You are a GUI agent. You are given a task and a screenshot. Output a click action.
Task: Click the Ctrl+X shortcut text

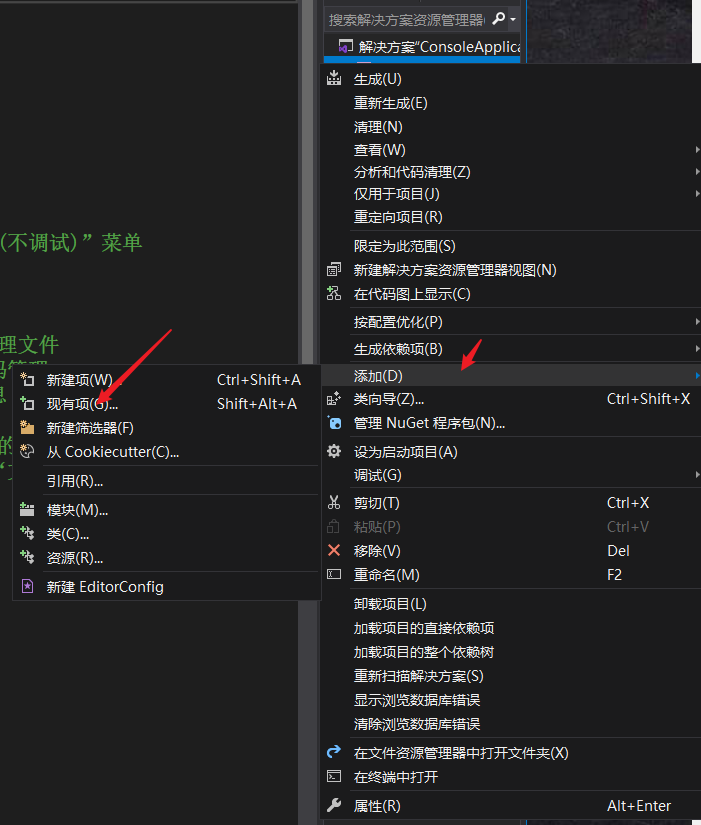628,502
